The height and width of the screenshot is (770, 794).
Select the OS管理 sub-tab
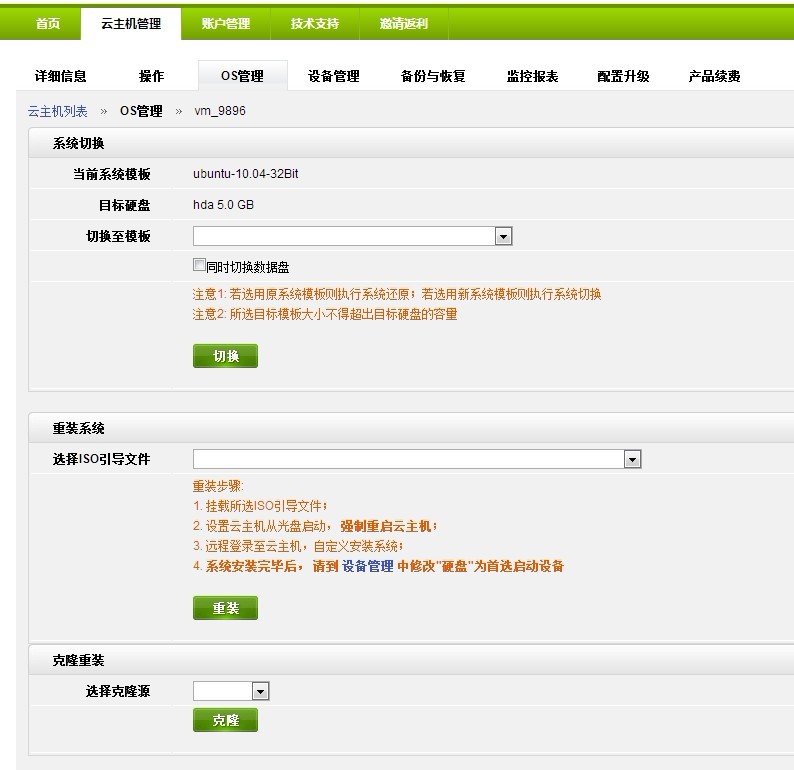(243, 76)
